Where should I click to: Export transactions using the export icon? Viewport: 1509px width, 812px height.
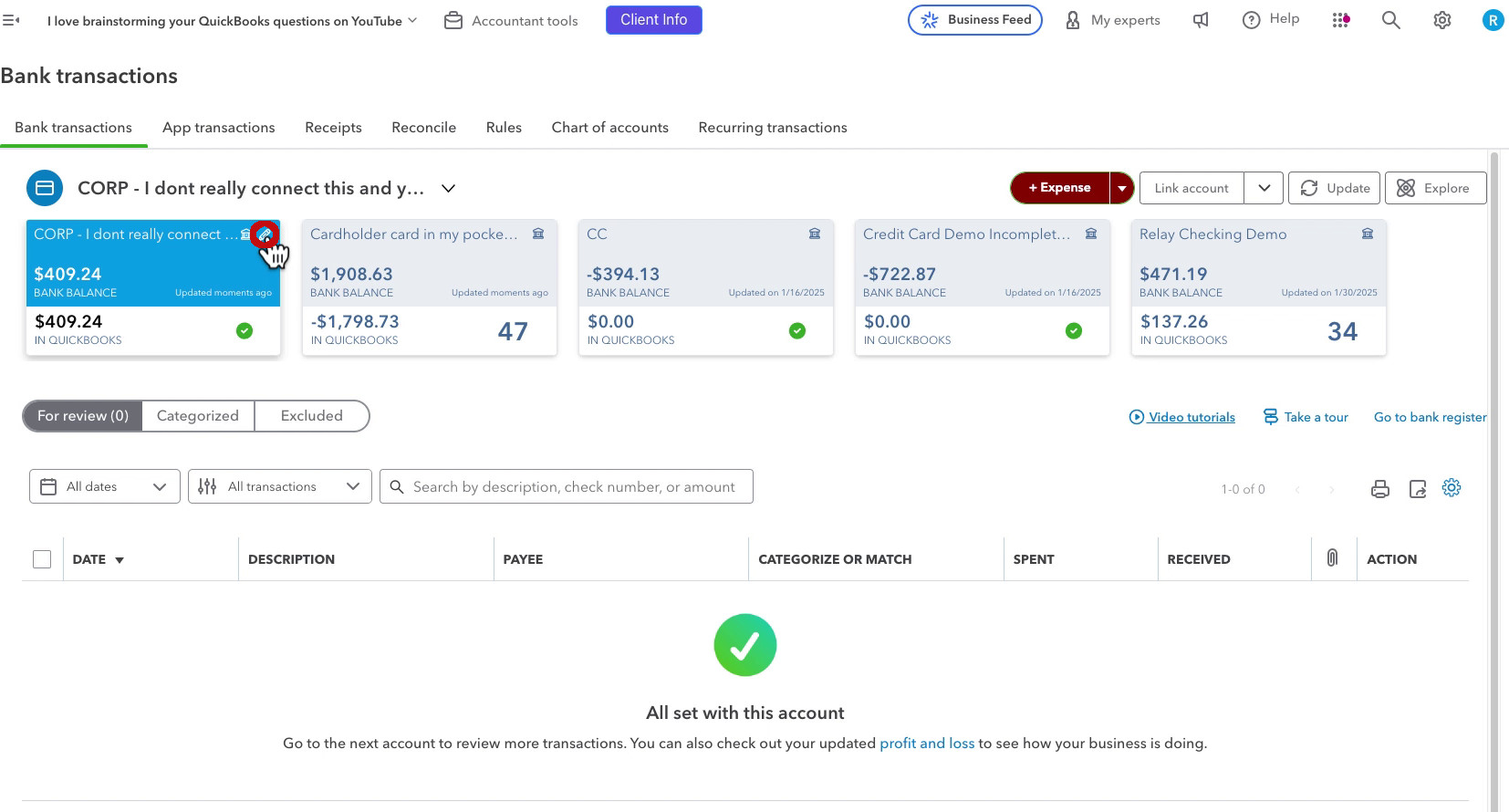1418,489
